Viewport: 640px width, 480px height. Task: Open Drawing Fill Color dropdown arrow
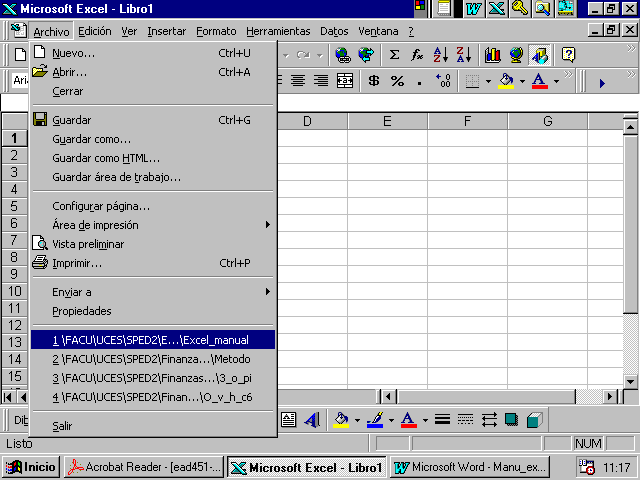[x=357, y=420]
